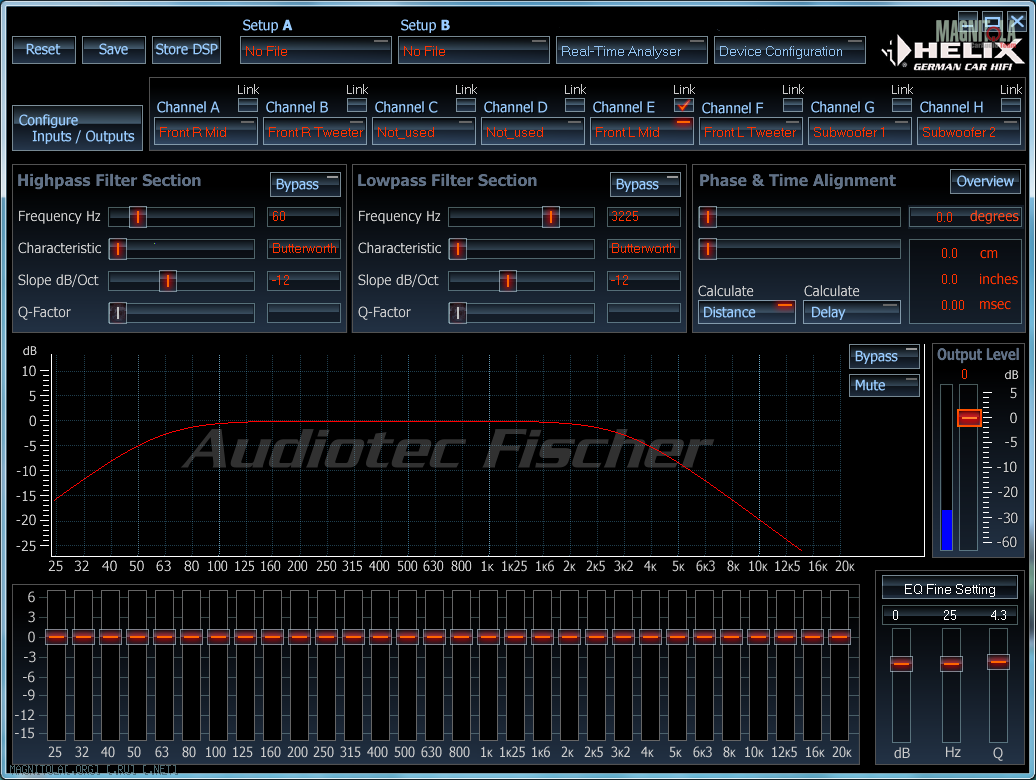Image resolution: width=1036 pixels, height=780 pixels.
Task: Click the EQ fine Hz fader
Action: (951, 664)
